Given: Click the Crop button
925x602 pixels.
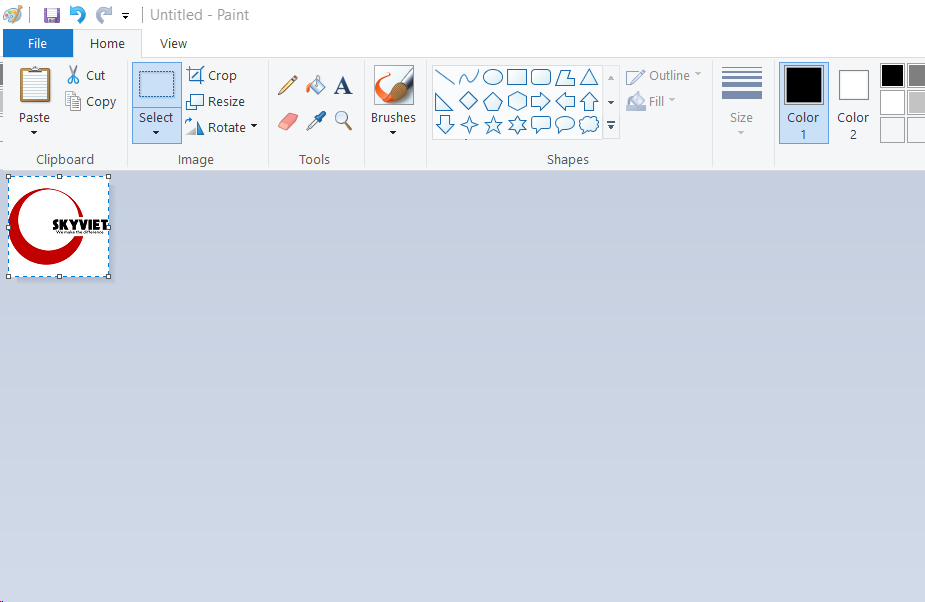Looking at the screenshot, I should pyautogui.click(x=212, y=75).
